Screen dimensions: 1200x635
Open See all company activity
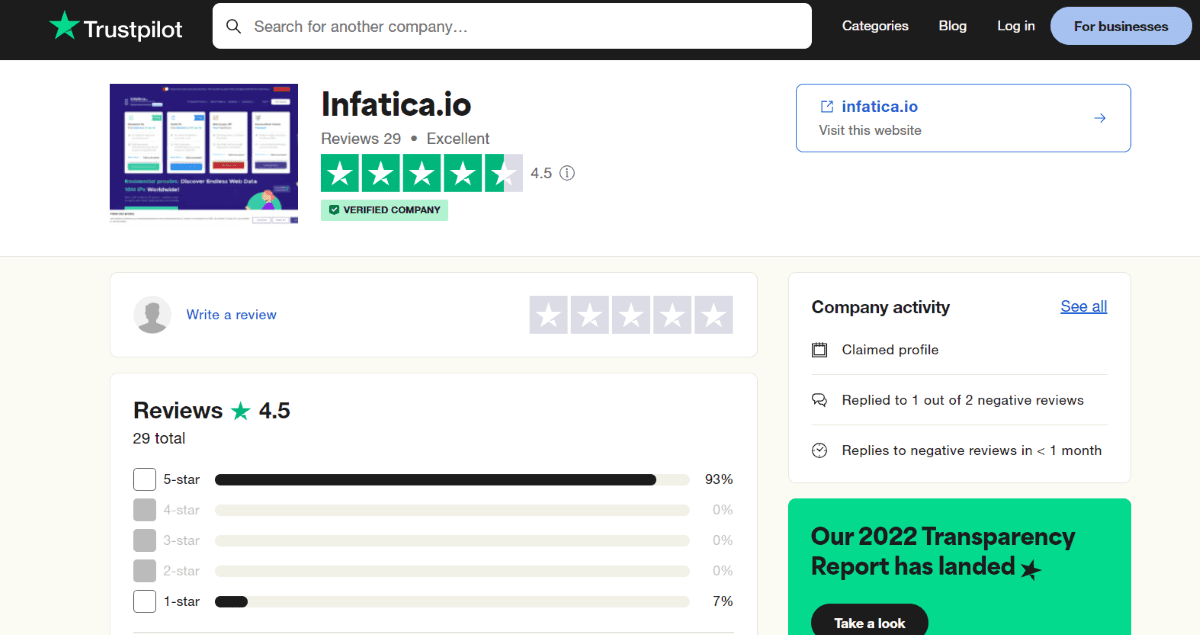point(1084,306)
